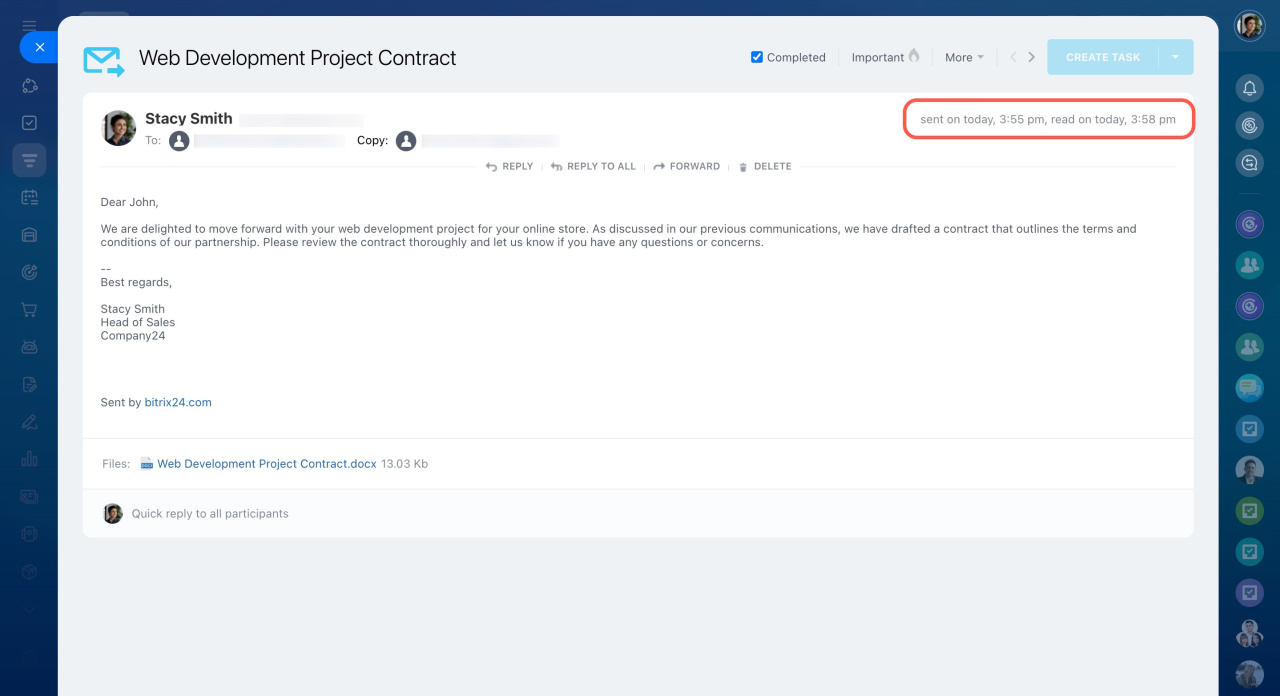The image size is (1280, 696).
Task: Click the spiral icon below the bell
Action: 1249,126
